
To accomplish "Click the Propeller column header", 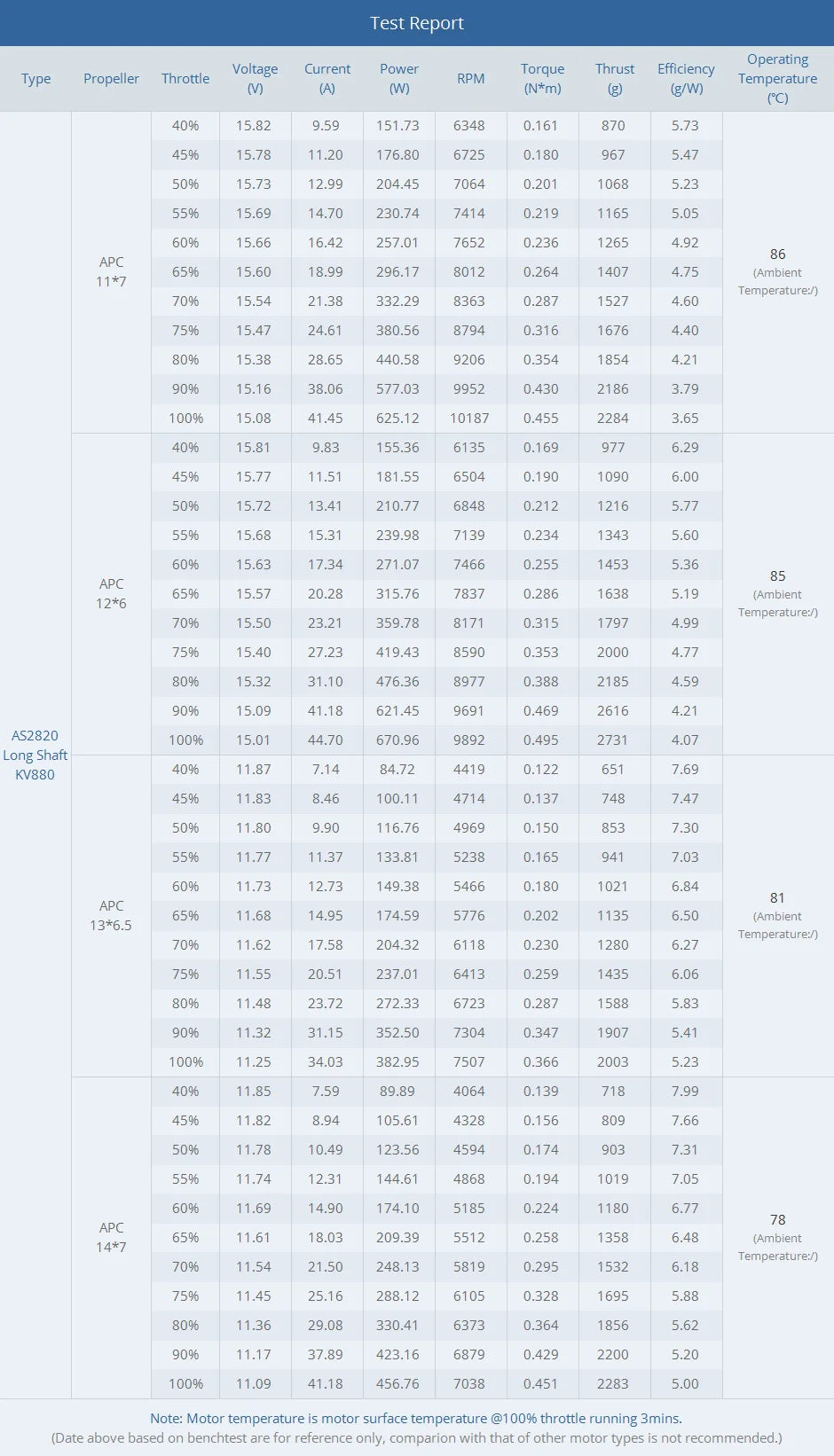I will point(111,79).
